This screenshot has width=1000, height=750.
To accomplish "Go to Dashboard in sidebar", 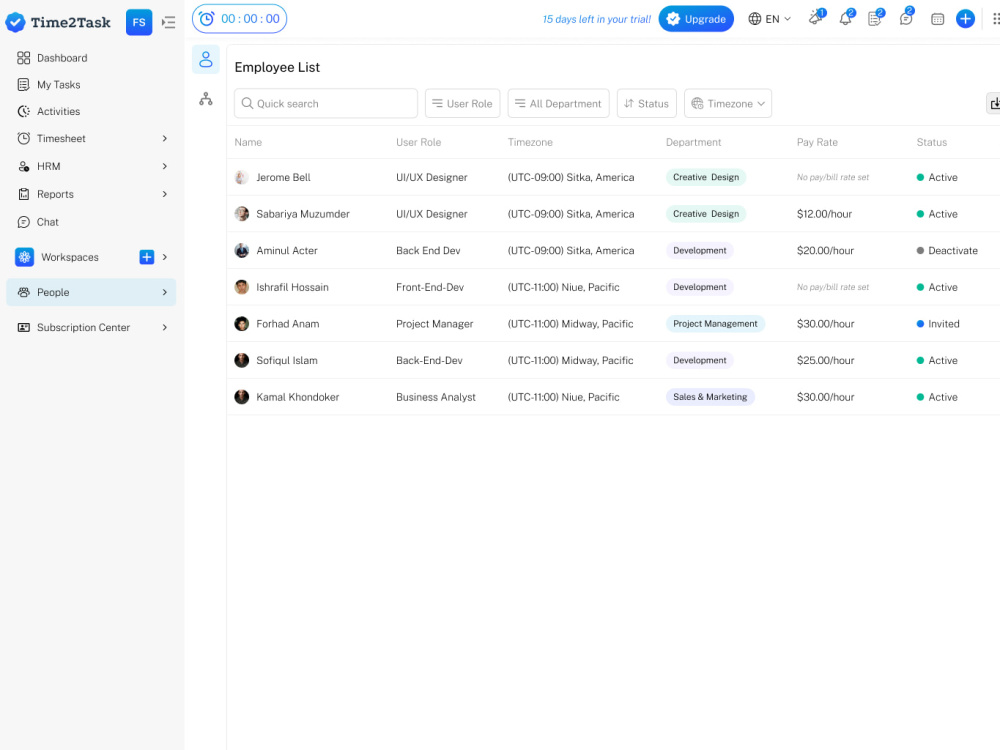I will pos(62,58).
